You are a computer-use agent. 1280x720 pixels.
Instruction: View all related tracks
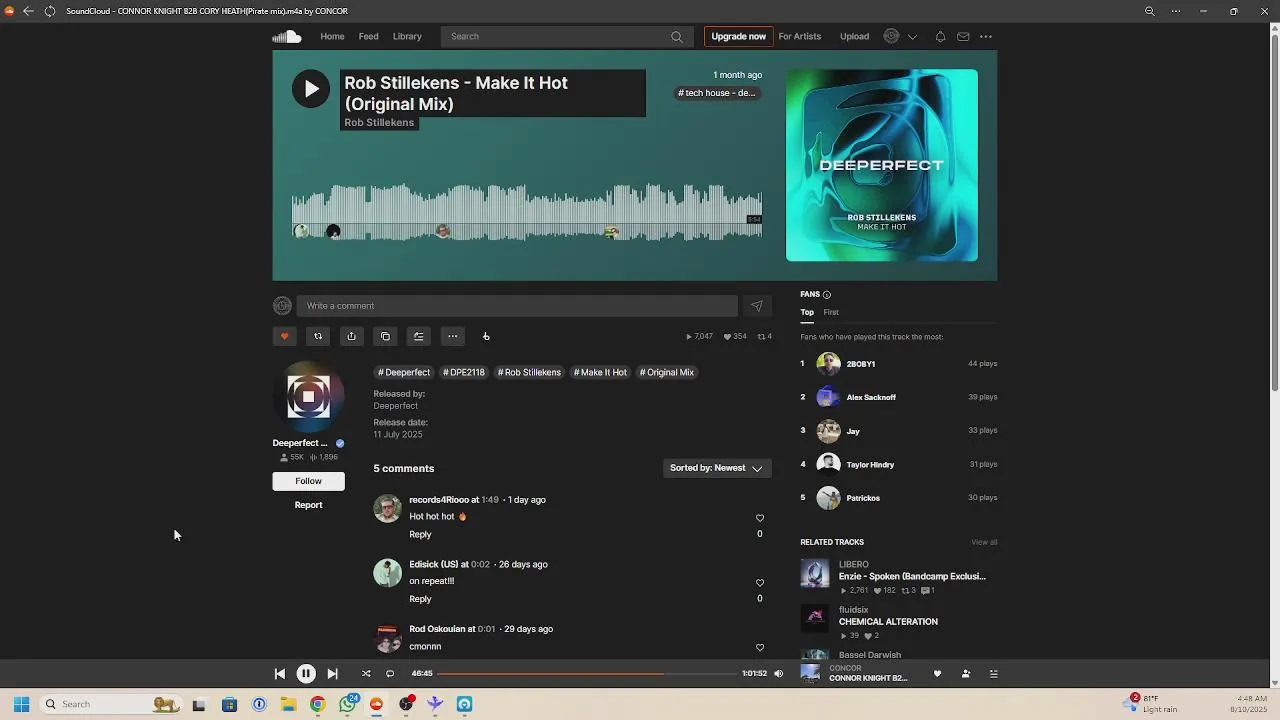[x=984, y=543]
